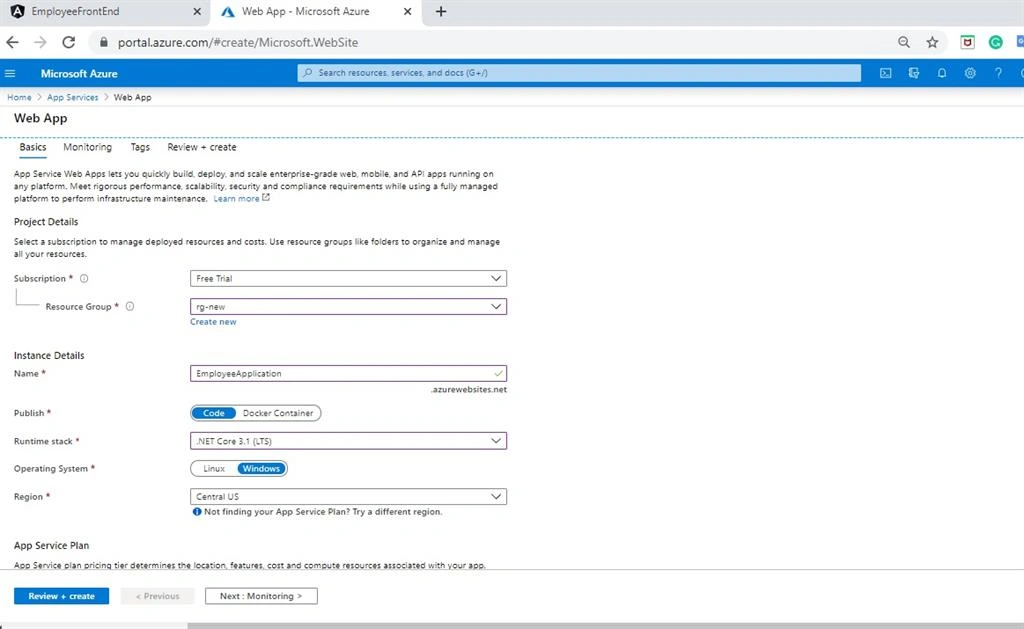The image size is (1024, 629).
Task: Click Create new resource group link
Action: pos(213,322)
